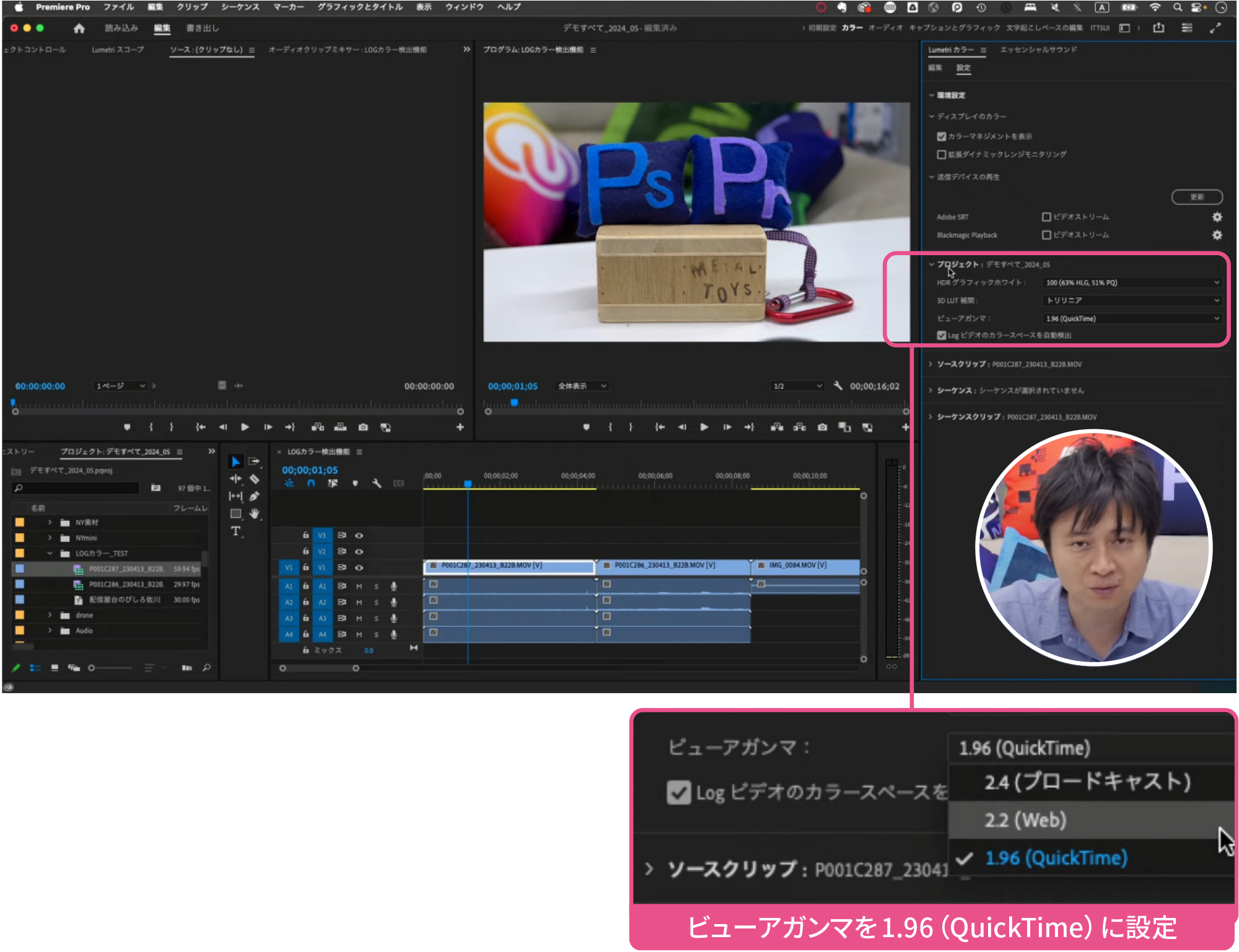Viewport: 1239px width, 952px height.
Task: Add button to Program monitor with plus icon
Action: click(x=905, y=427)
